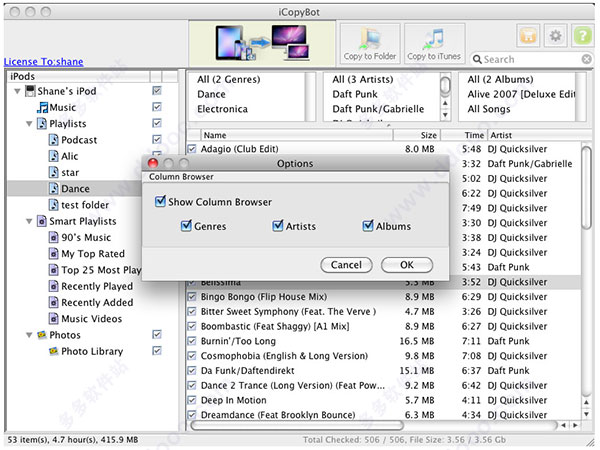Open the License To:shane link
This screenshot has width=600, height=450.
click(44, 62)
